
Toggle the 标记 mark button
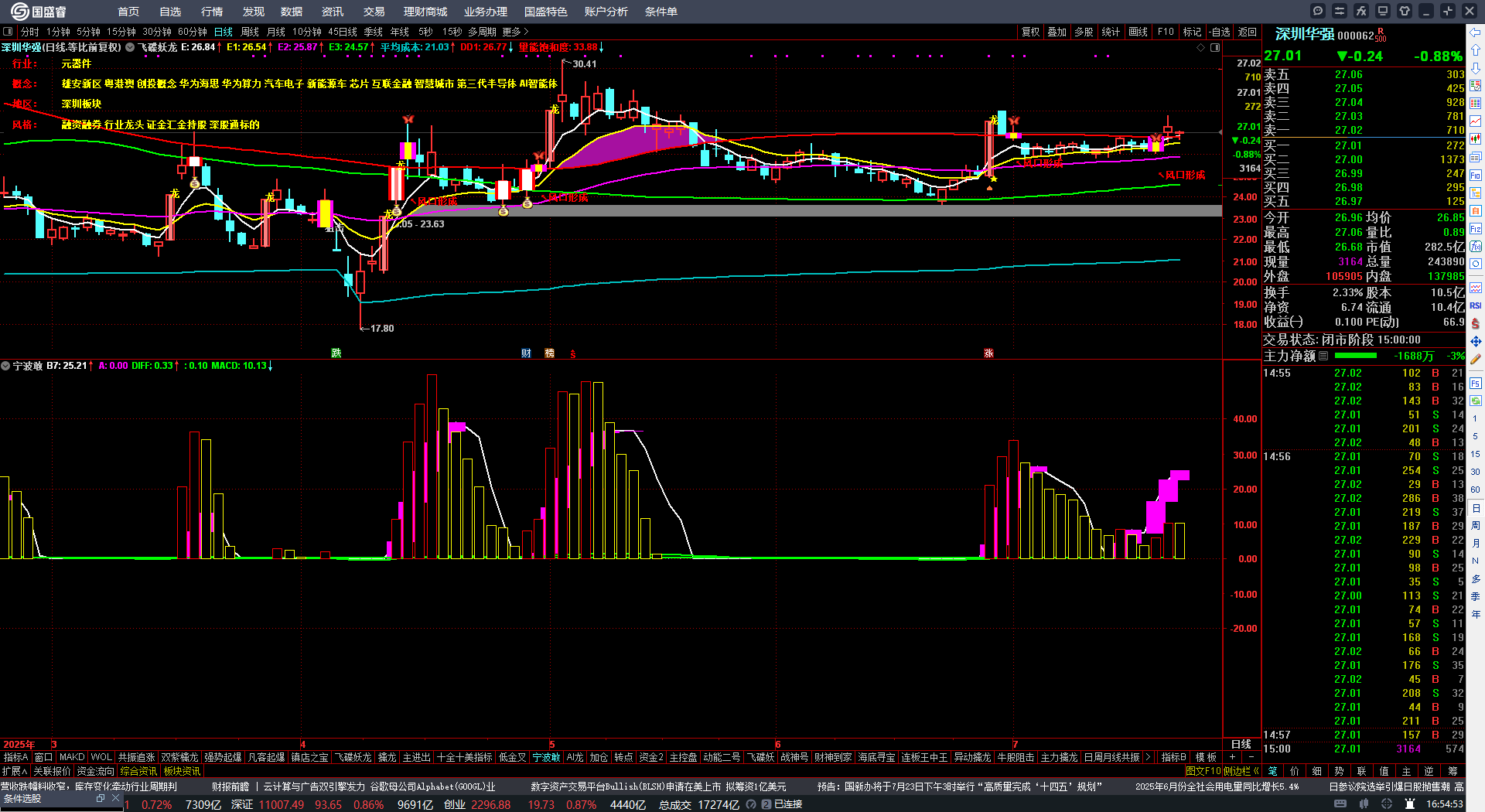pos(1192,32)
